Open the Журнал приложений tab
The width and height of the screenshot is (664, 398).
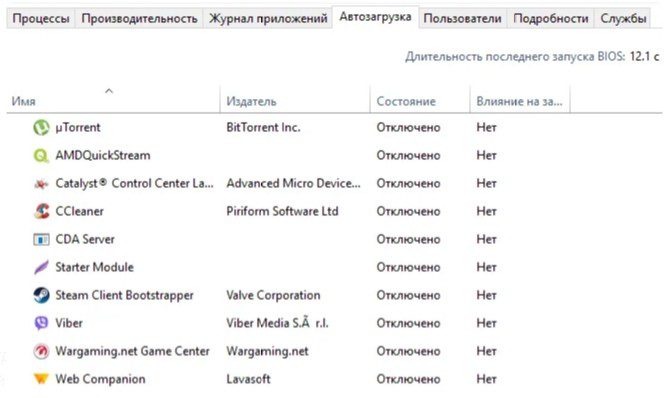coord(268,19)
